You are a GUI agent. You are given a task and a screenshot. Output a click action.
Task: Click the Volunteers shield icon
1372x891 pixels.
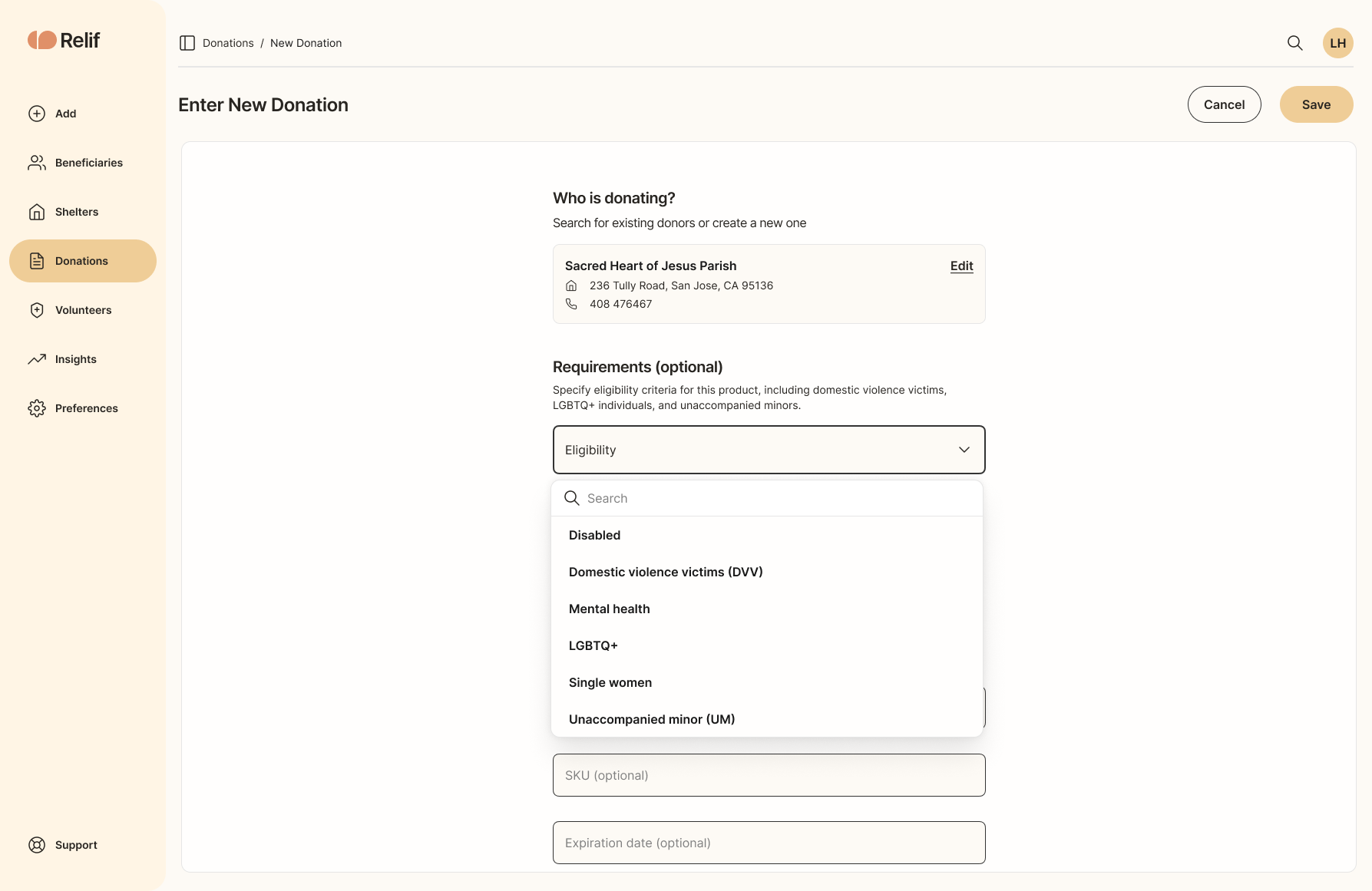[x=37, y=310]
